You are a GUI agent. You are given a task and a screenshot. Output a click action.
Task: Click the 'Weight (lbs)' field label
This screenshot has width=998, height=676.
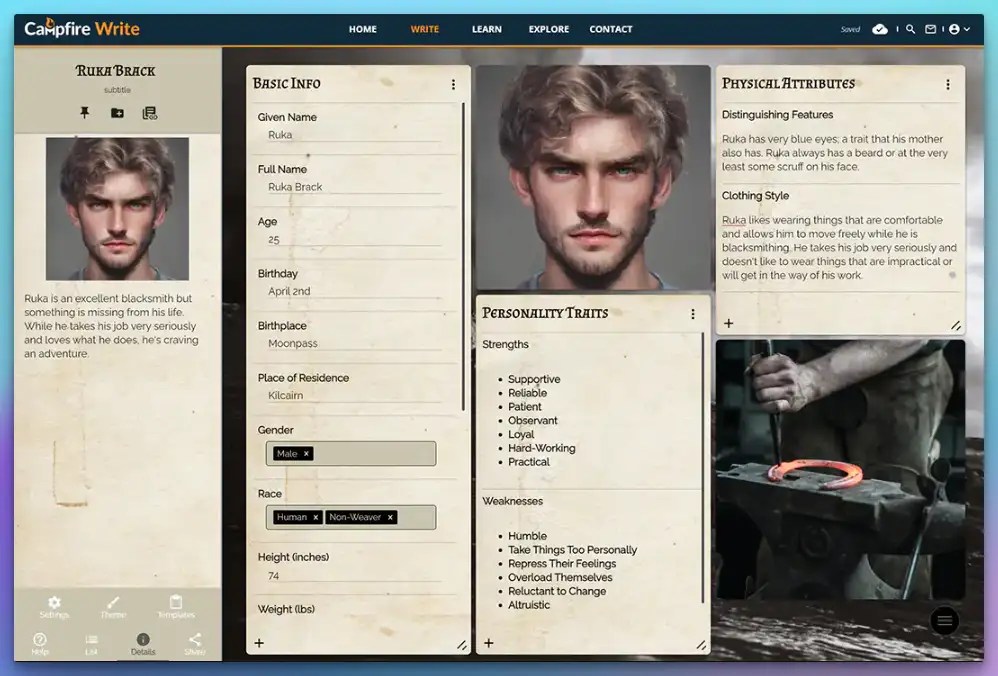[x=286, y=609]
